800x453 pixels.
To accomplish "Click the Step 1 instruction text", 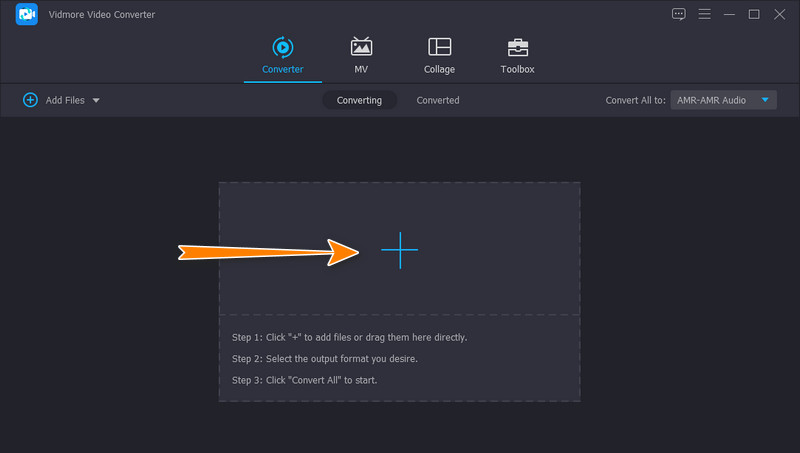I will [349, 337].
